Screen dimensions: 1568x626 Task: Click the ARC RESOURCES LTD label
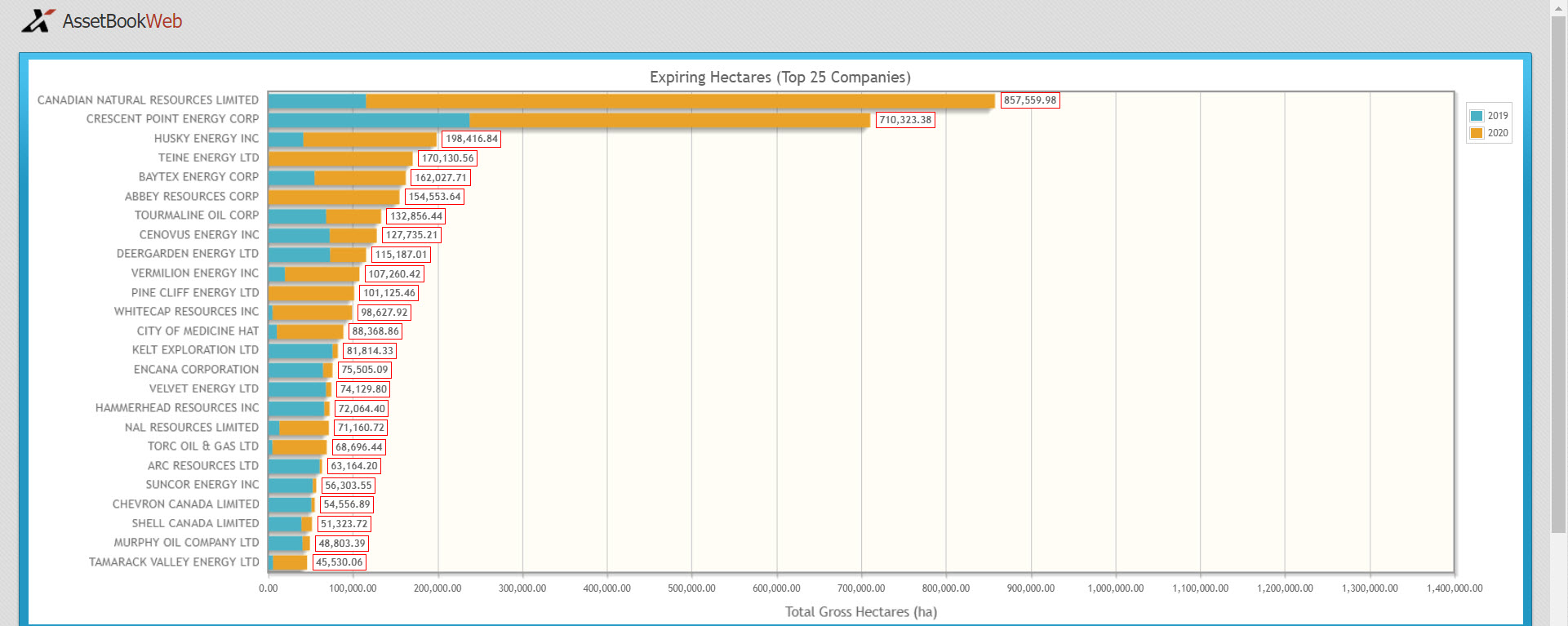203,466
